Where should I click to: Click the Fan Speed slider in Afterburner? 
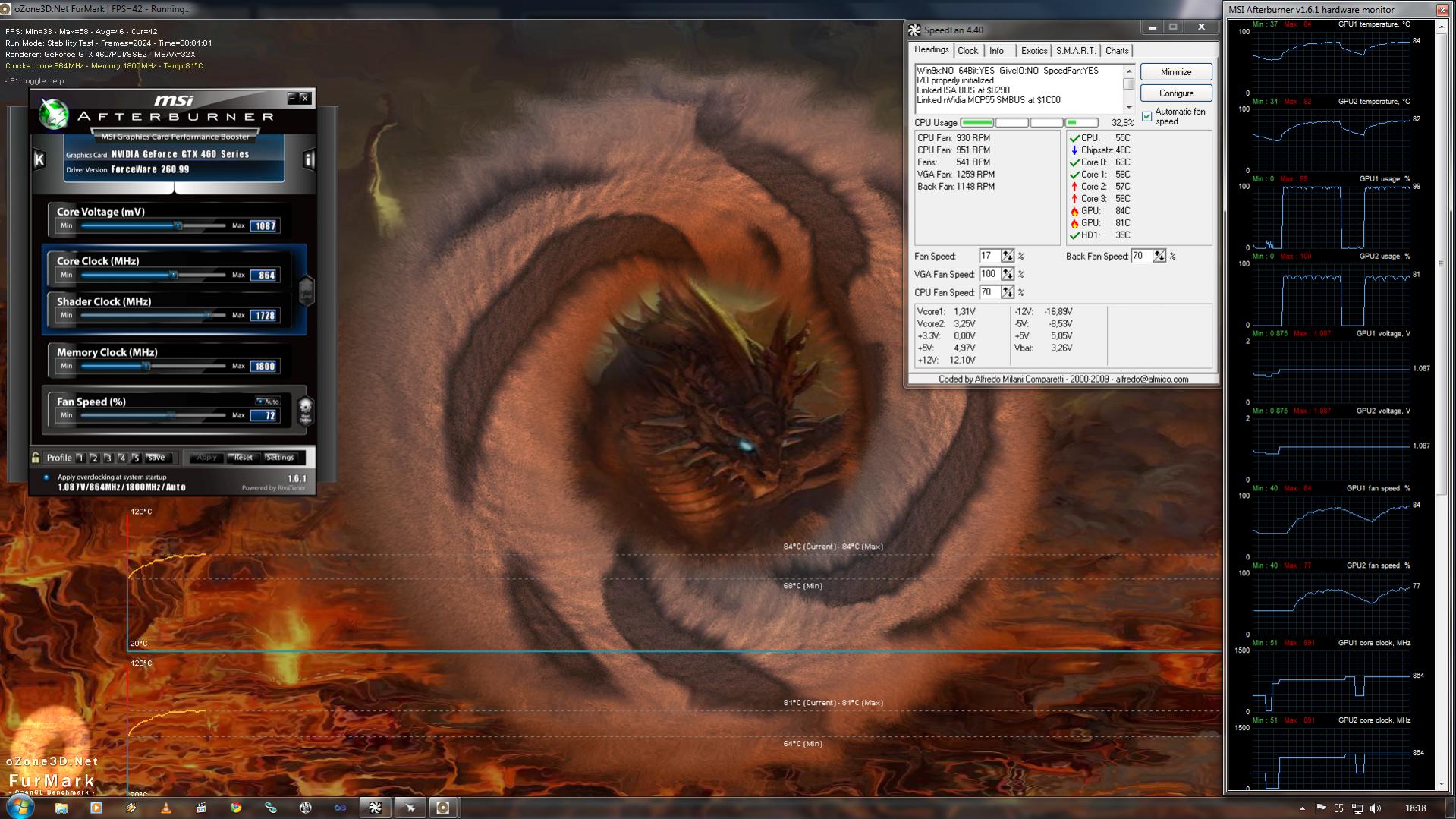point(153,415)
